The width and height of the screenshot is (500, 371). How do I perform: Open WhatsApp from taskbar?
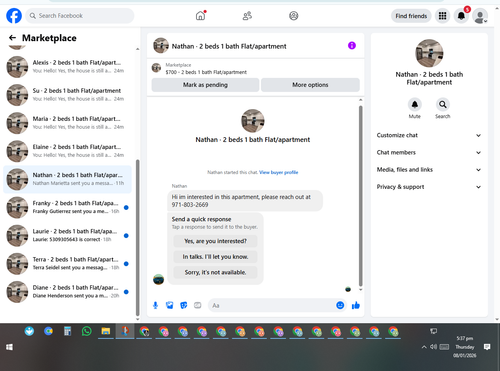pyautogui.click(x=87, y=331)
